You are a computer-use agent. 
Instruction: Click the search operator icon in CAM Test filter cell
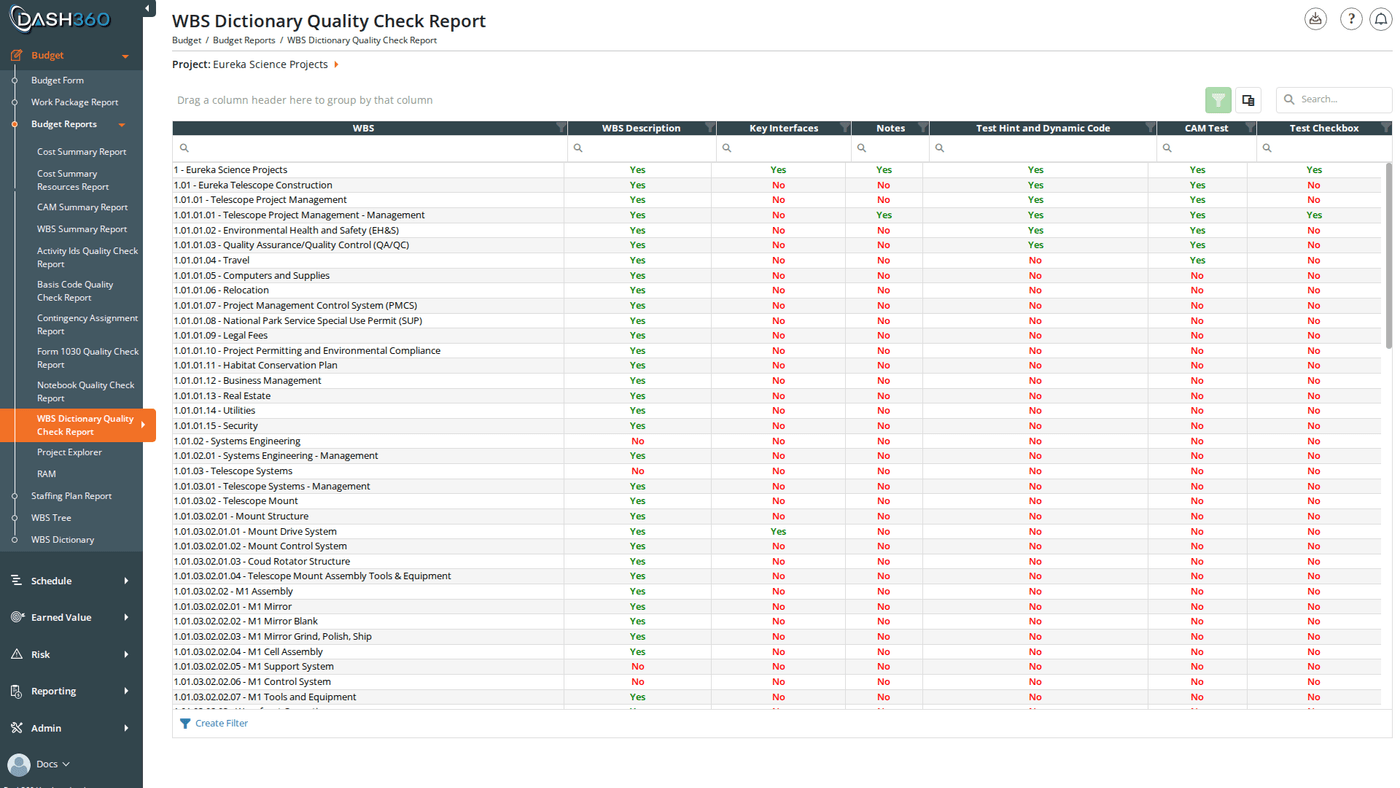(x=1167, y=148)
